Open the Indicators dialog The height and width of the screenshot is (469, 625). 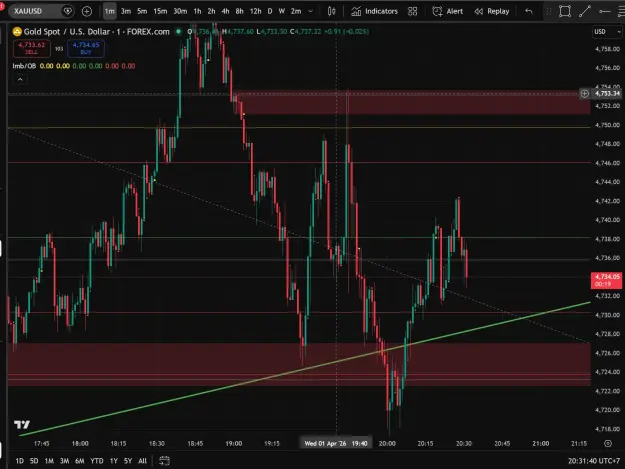click(374, 11)
